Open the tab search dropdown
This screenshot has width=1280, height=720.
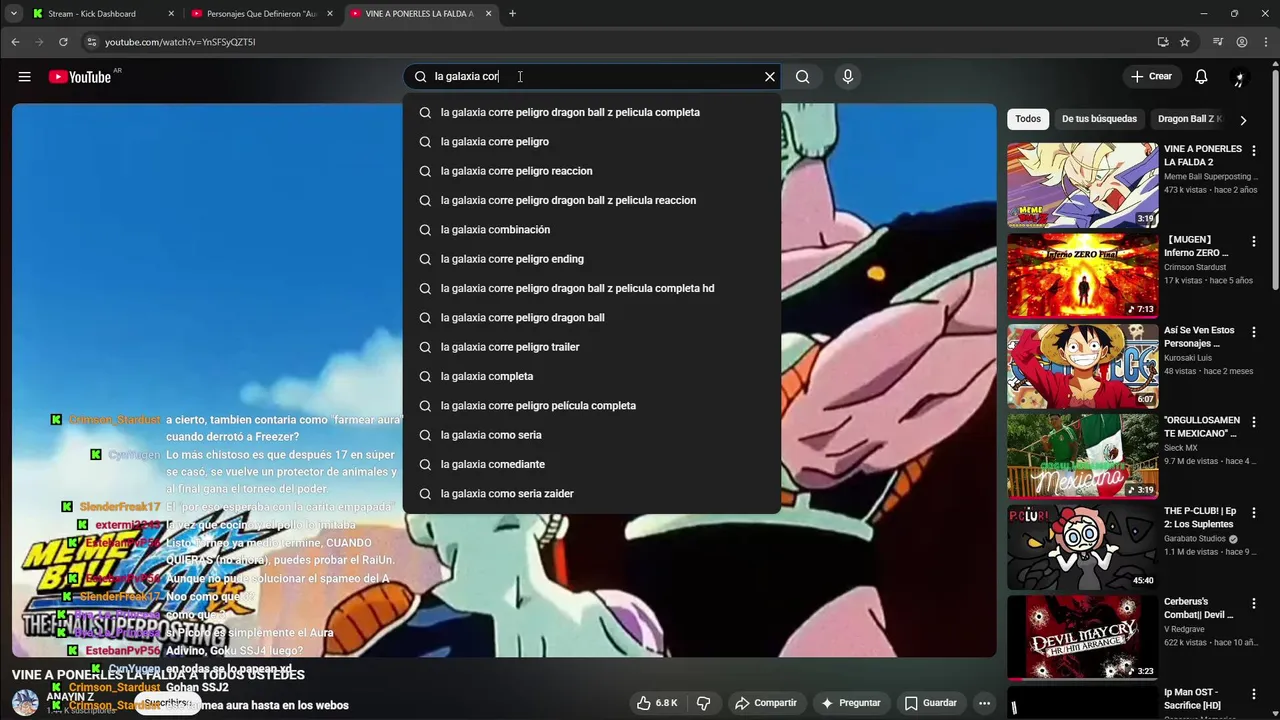coord(13,14)
